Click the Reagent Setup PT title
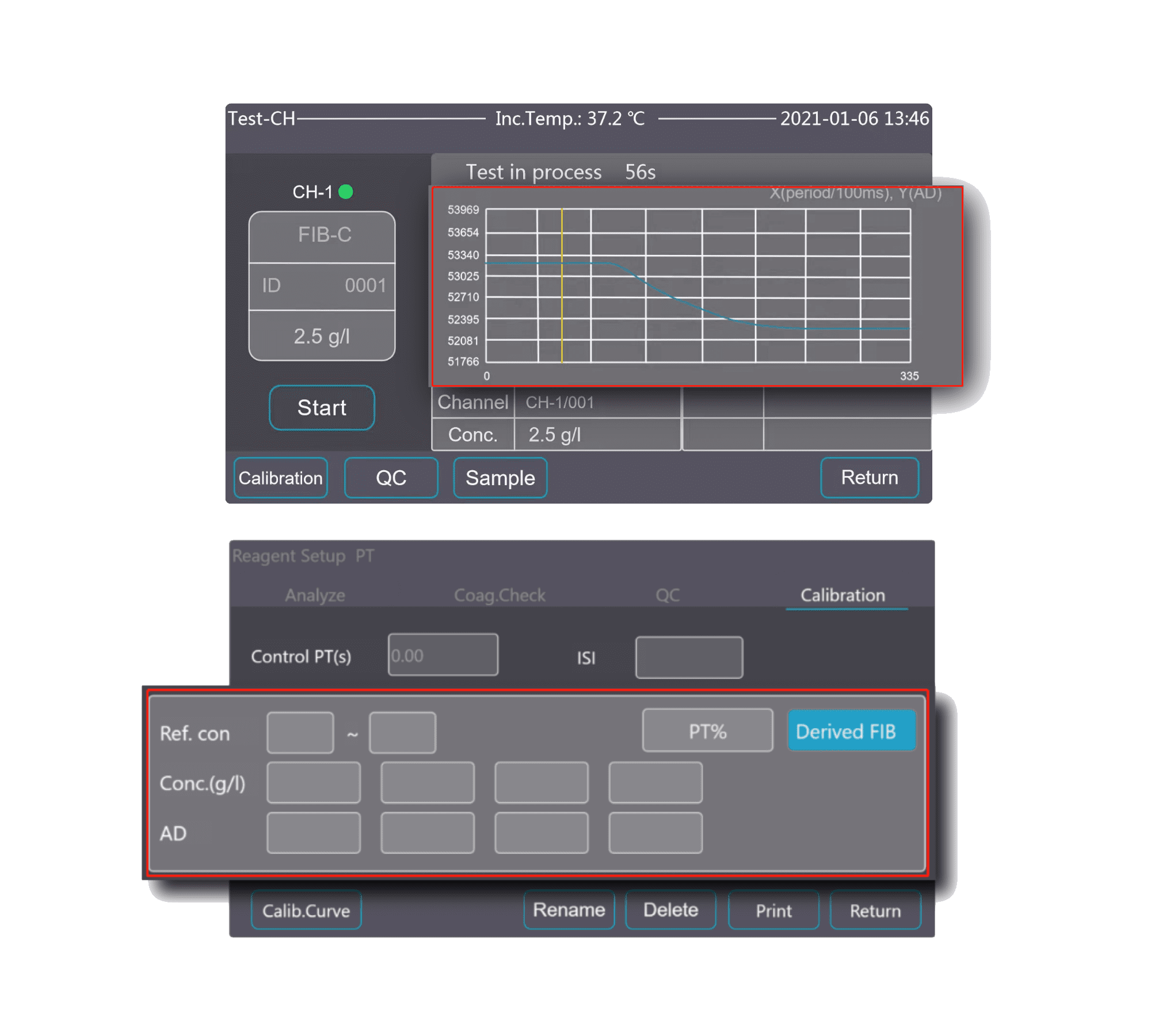1170x1036 pixels. point(303,556)
